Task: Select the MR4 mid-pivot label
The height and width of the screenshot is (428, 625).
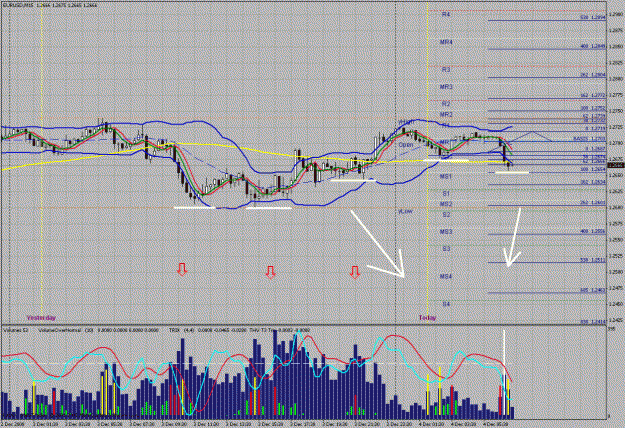Action: 446,42
